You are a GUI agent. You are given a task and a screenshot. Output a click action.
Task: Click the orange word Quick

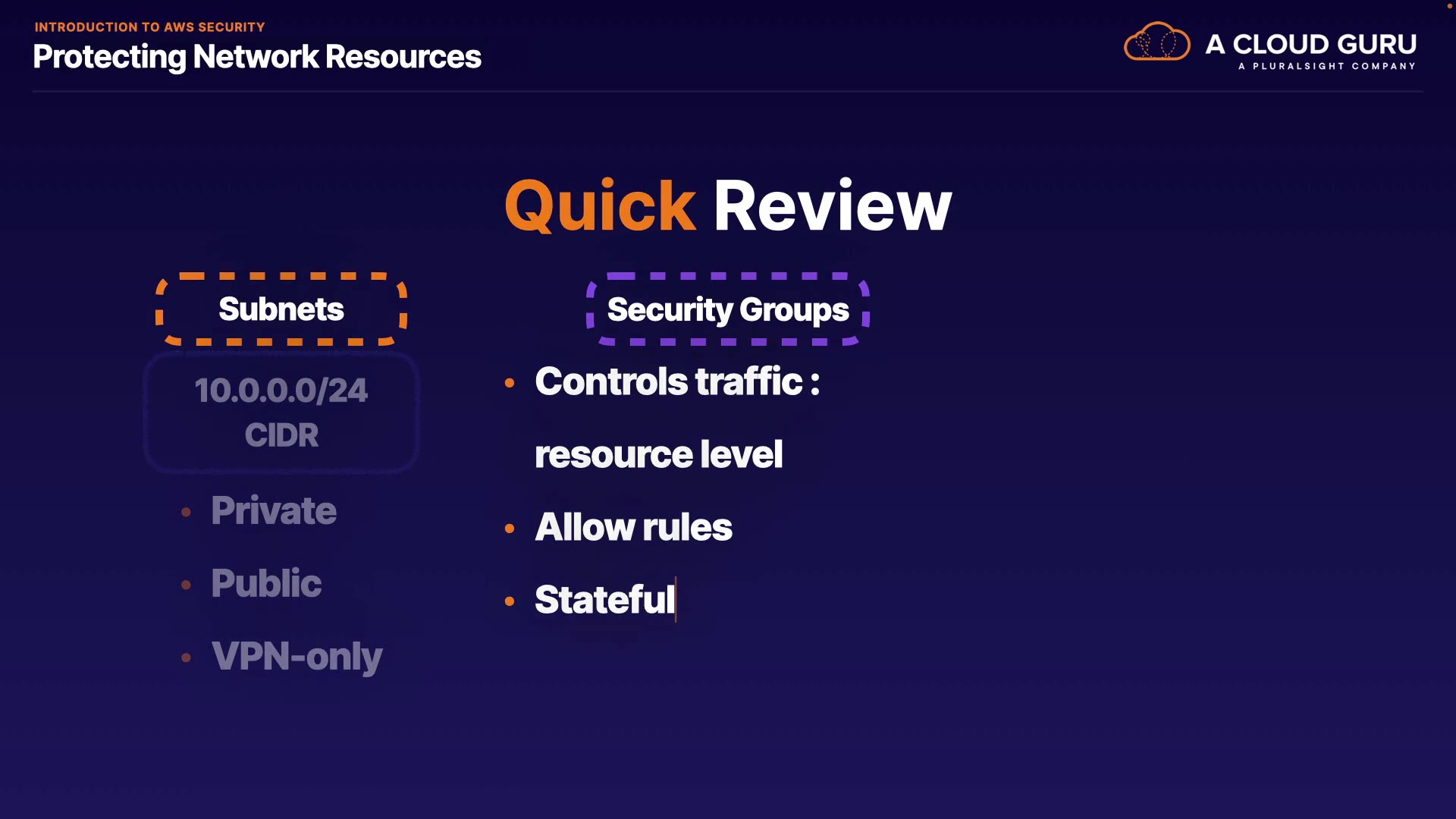click(600, 206)
